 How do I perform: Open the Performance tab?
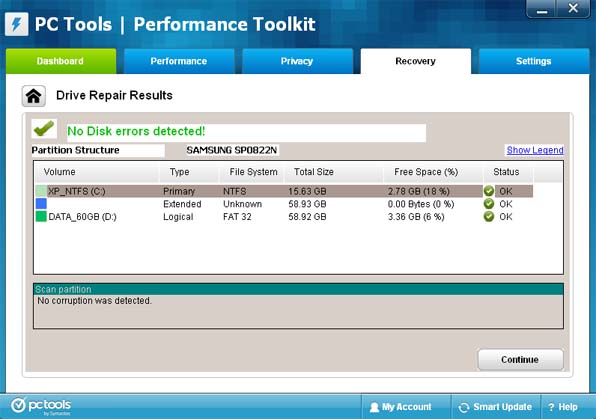[179, 61]
